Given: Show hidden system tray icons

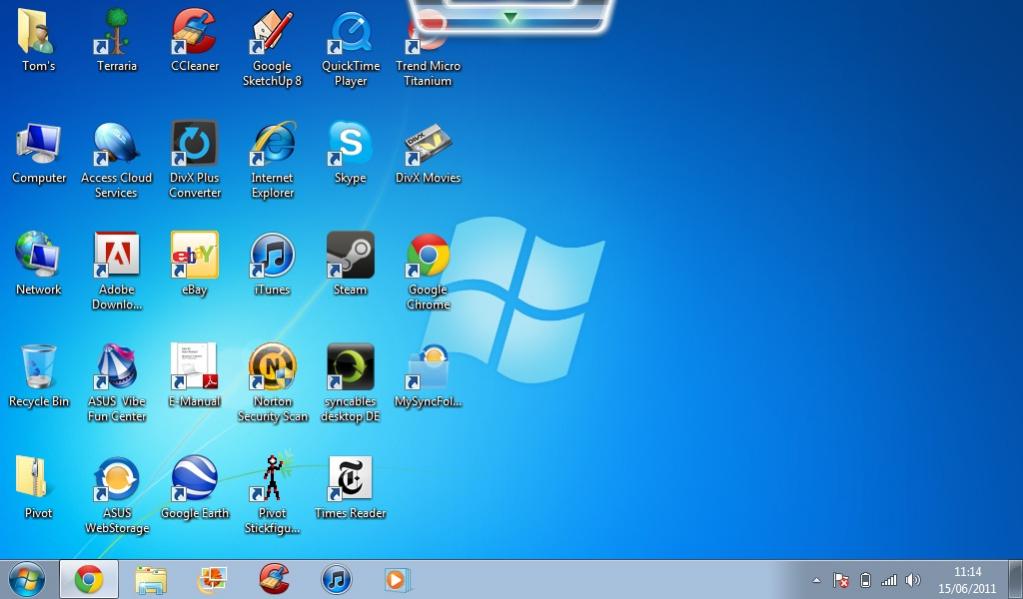Looking at the screenshot, I should pos(816,580).
